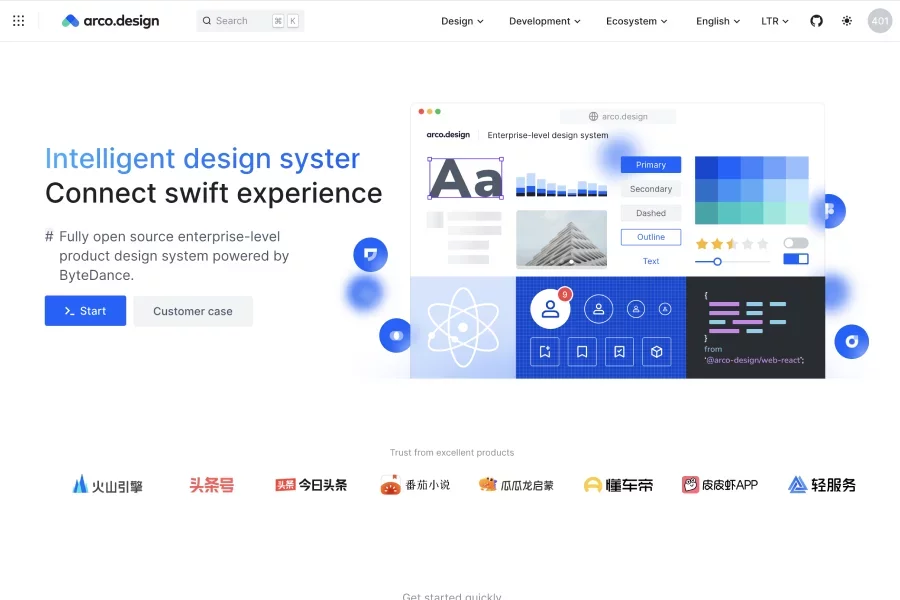This screenshot has width=900, height=600.
Task: Click the blue Start button
Action: 85,311
